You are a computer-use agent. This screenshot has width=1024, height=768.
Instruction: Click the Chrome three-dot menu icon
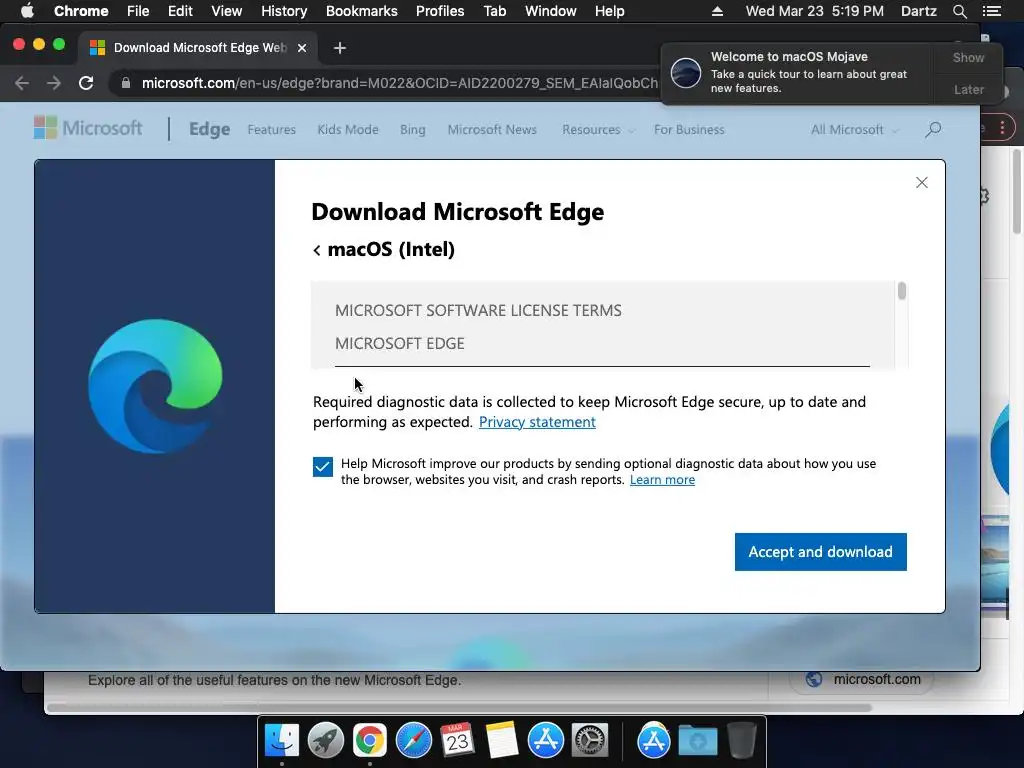pos(1002,128)
